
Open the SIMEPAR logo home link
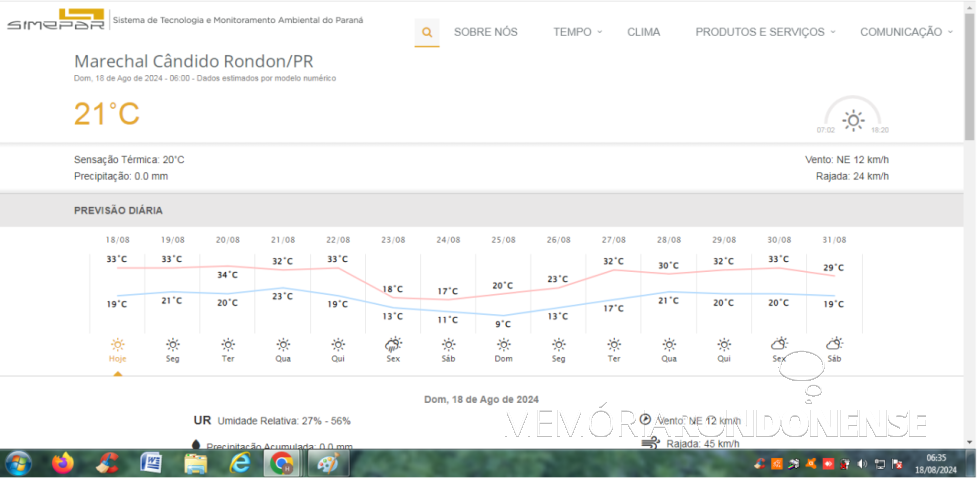pyautogui.click(x=55, y=20)
